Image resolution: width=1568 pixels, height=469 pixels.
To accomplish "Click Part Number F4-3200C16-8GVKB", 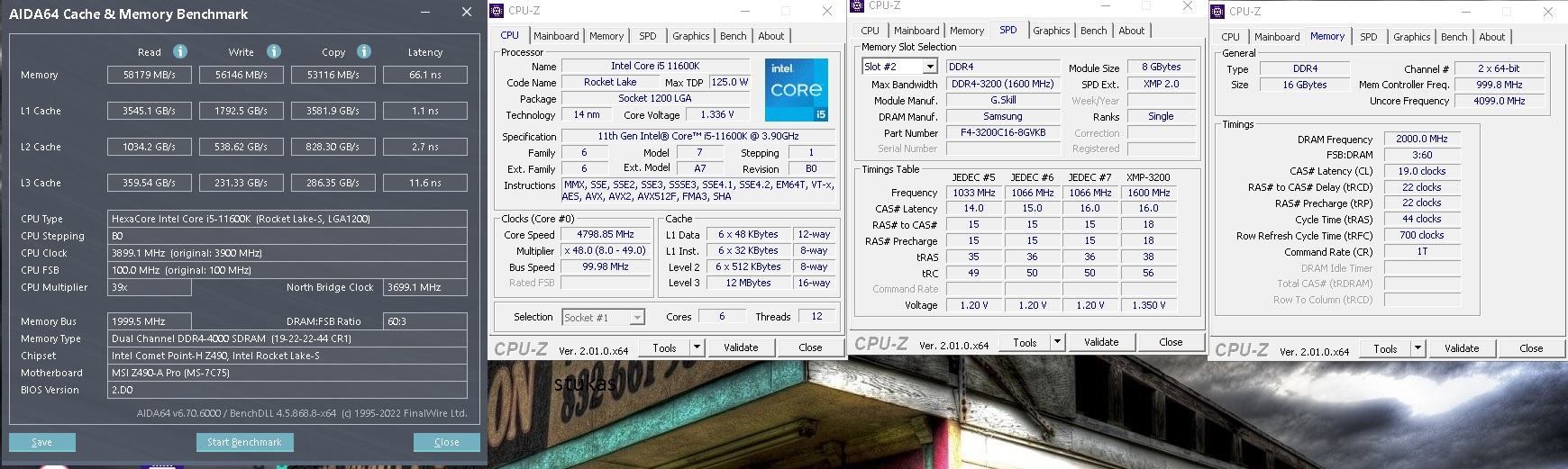I will pyautogui.click(x=1003, y=132).
